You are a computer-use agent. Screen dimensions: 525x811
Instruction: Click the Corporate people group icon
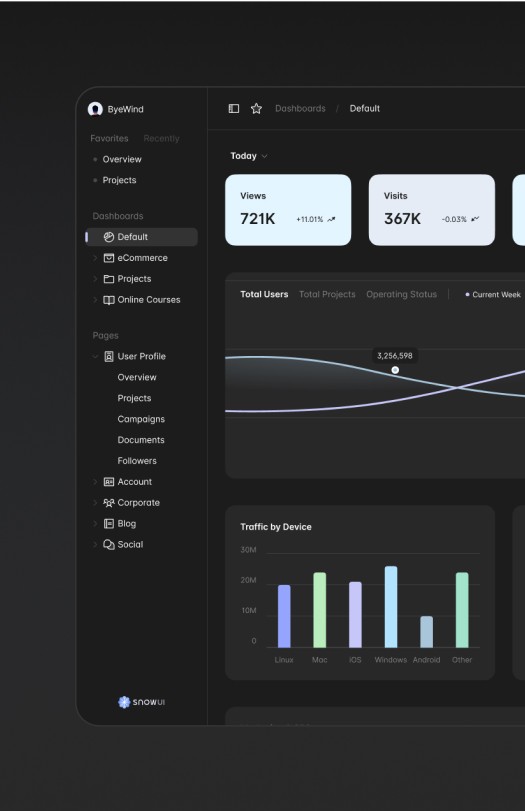tap(109, 503)
